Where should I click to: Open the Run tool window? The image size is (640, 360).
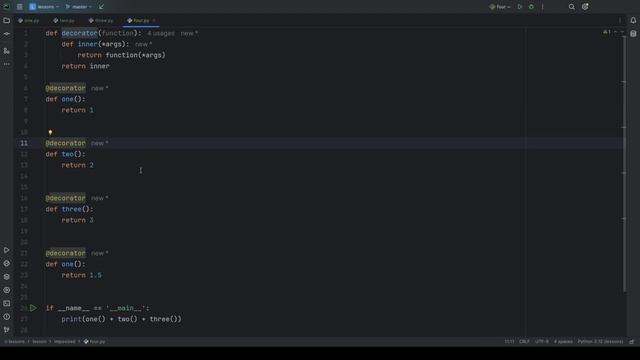[7, 250]
